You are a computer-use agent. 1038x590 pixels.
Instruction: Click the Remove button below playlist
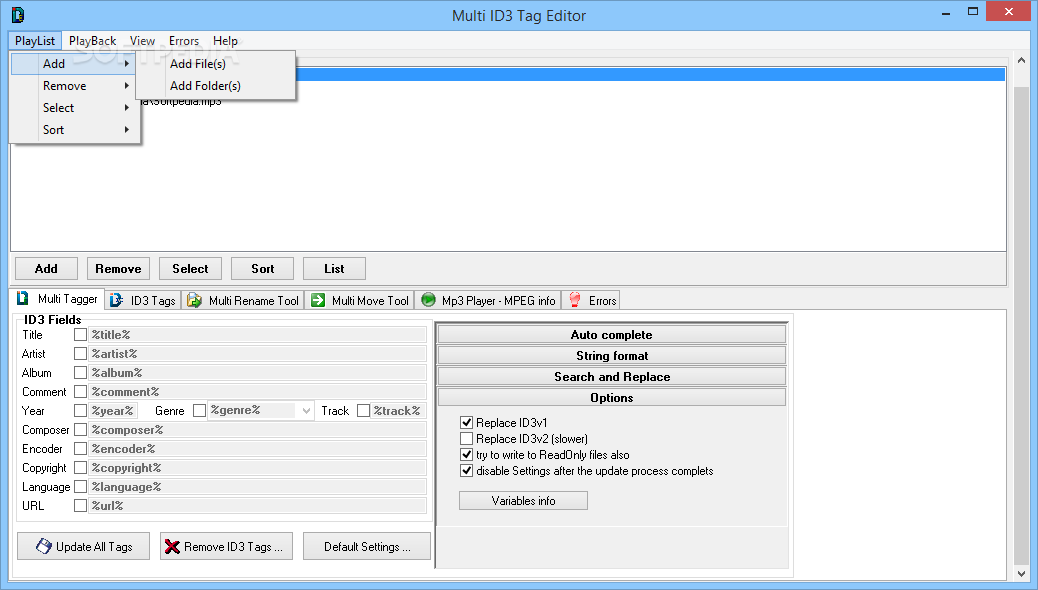tap(118, 269)
